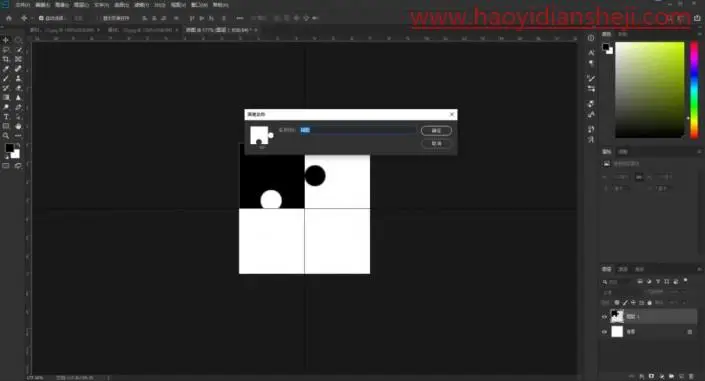Open the Character panel 'A' icon
The width and height of the screenshot is (705, 381).
click(591, 53)
